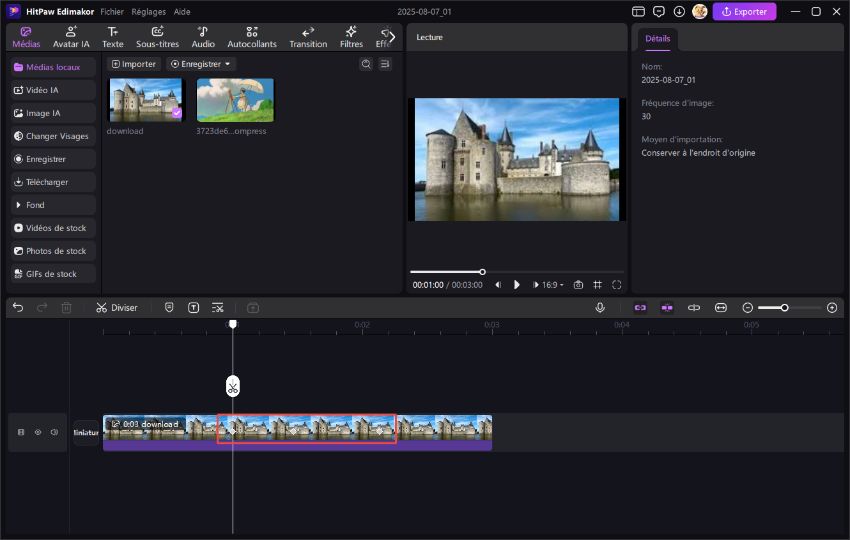Open Changer Visages in sidebar
Screen dimensions: 850x540
(53, 136)
